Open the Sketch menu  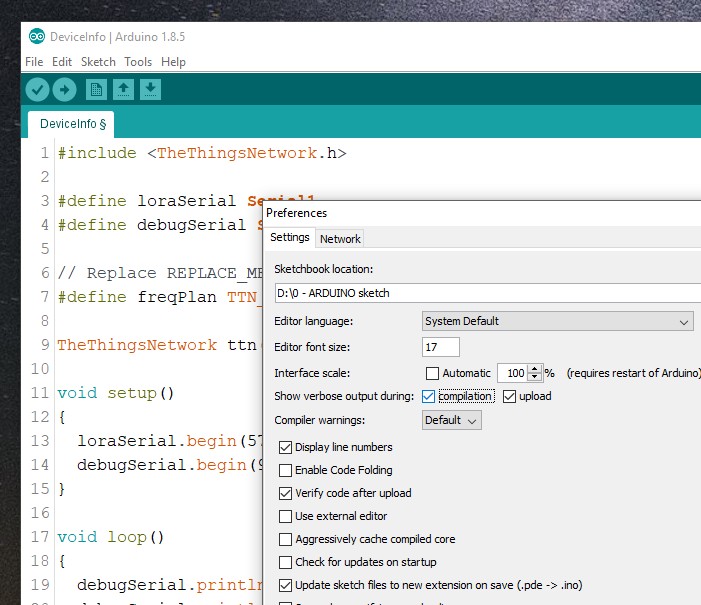point(98,62)
